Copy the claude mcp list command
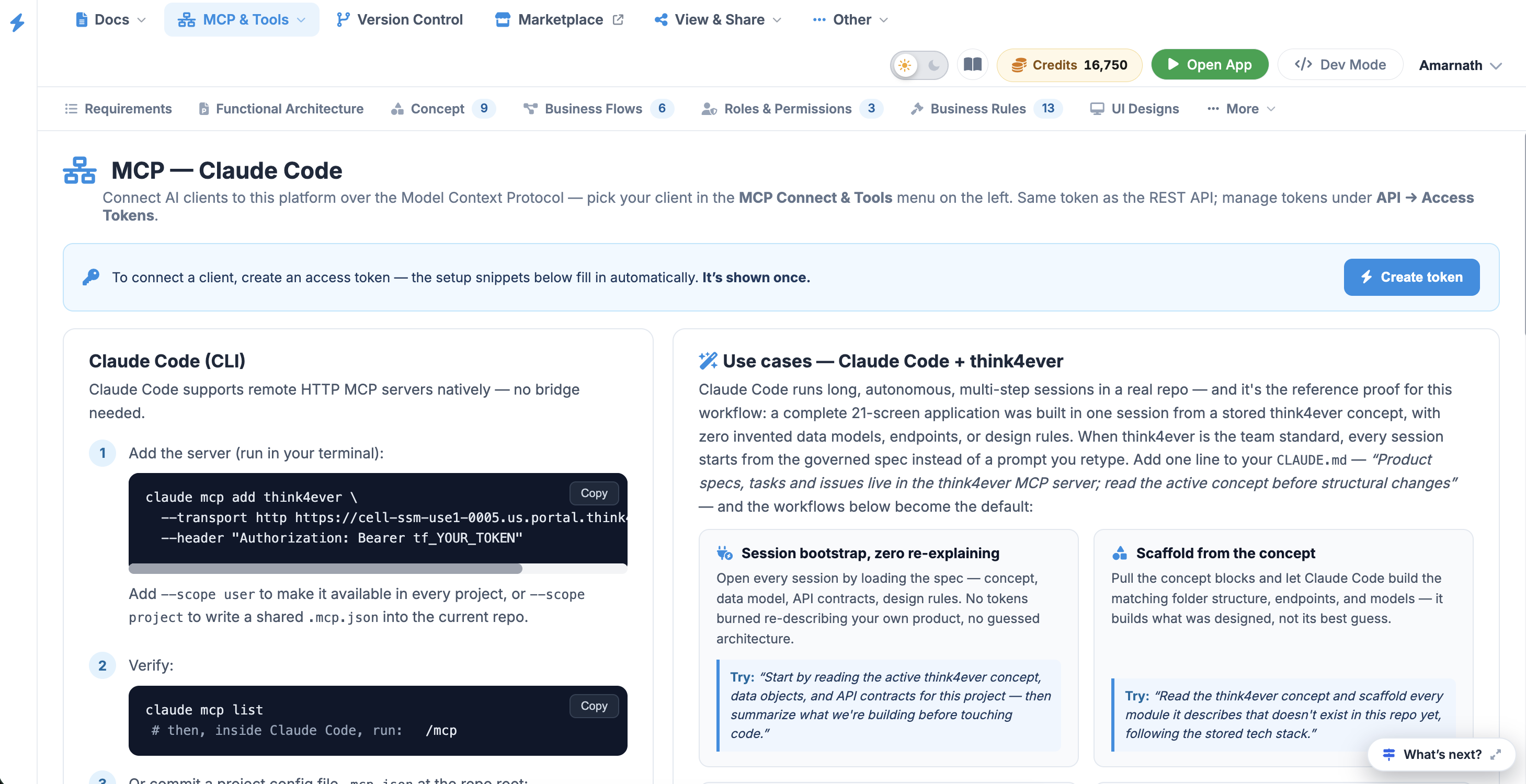The width and height of the screenshot is (1526, 784). click(x=594, y=706)
